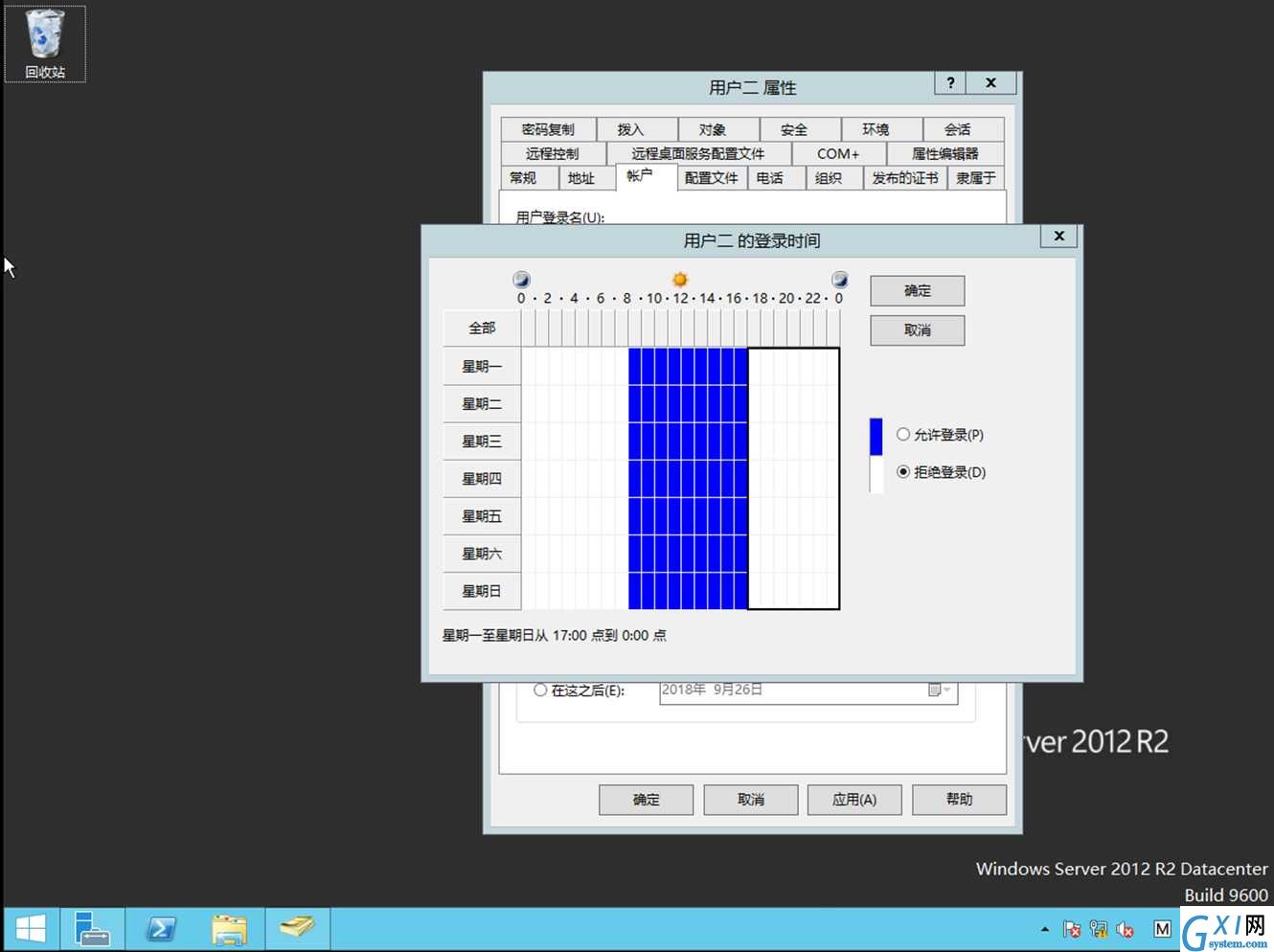Image resolution: width=1274 pixels, height=952 pixels.
Task: Switch to the Password Replication (密码复制) tab
Action: 548,129
